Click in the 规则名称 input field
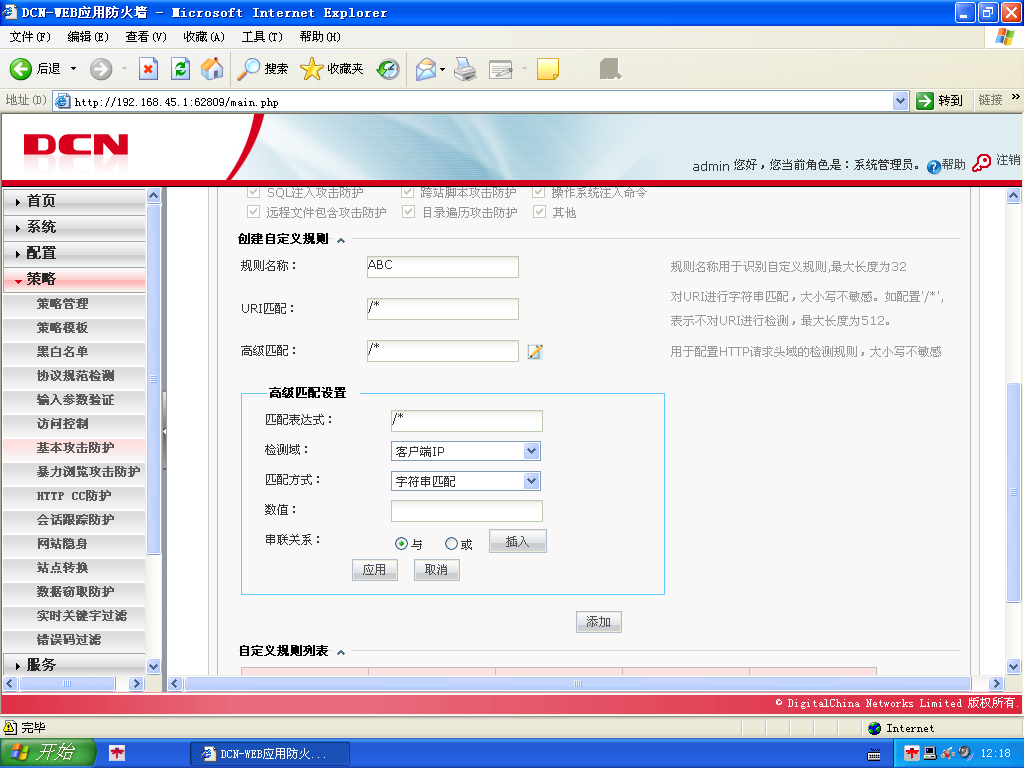The image size is (1024, 768). coord(443,266)
